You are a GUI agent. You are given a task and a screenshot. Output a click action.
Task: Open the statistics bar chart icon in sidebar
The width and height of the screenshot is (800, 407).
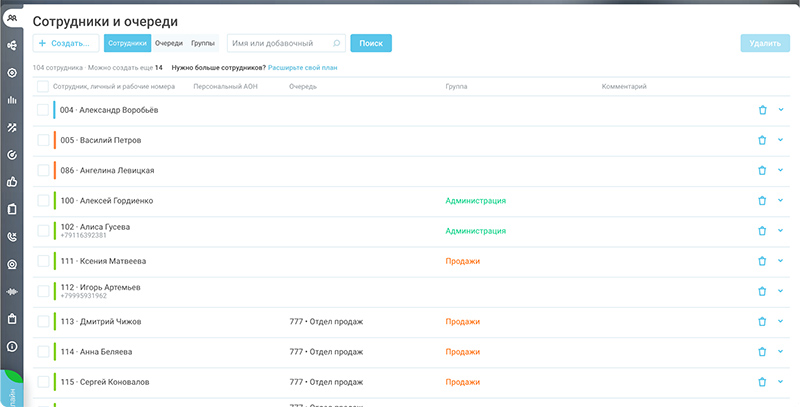(x=12, y=100)
